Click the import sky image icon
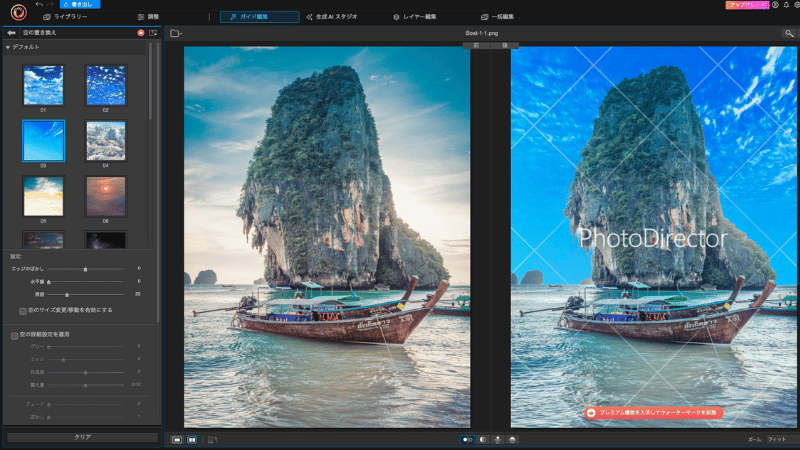Viewport: 800px width, 450px height. [153, 33]
